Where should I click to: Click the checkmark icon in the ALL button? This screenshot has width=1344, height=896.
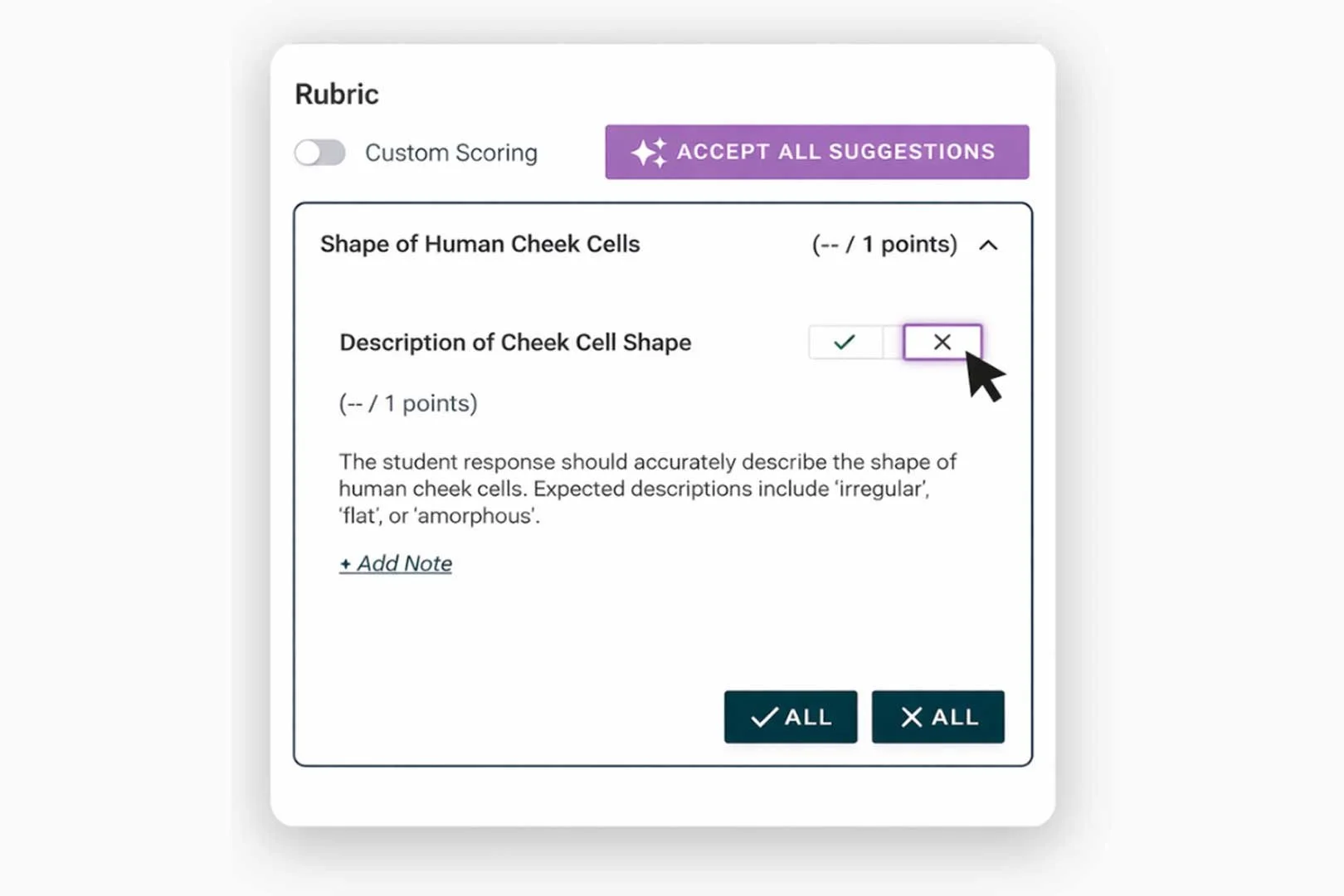pos(764,718)
